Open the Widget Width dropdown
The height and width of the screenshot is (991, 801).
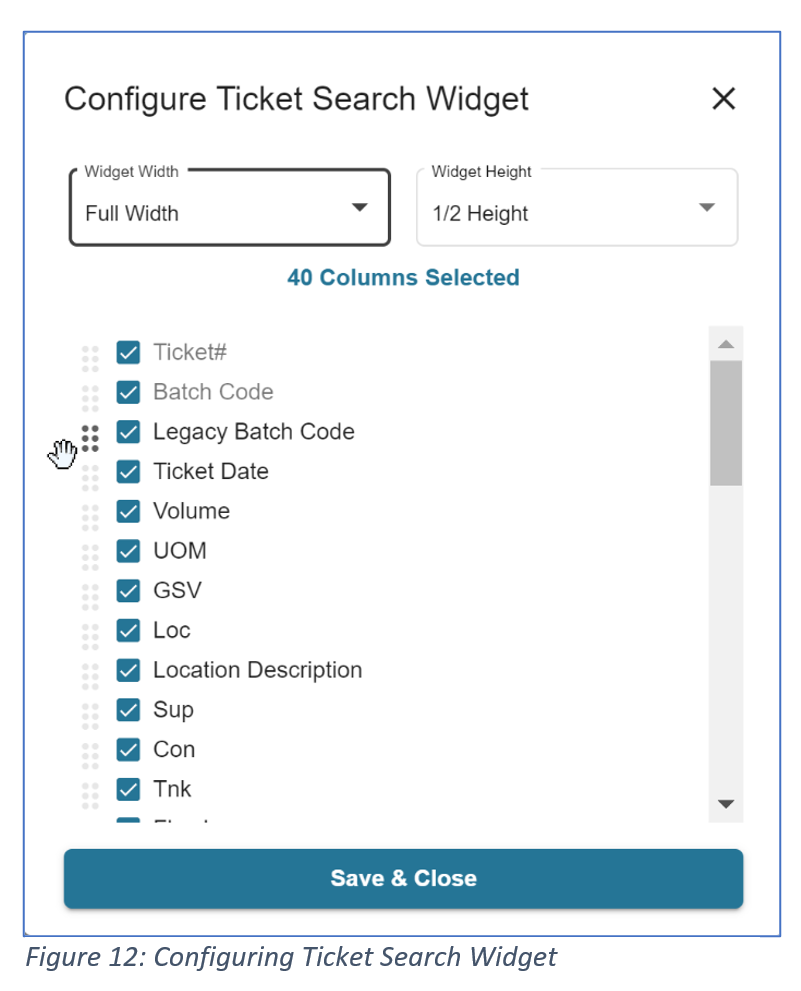pyautogui.click(x=229, y=208)
